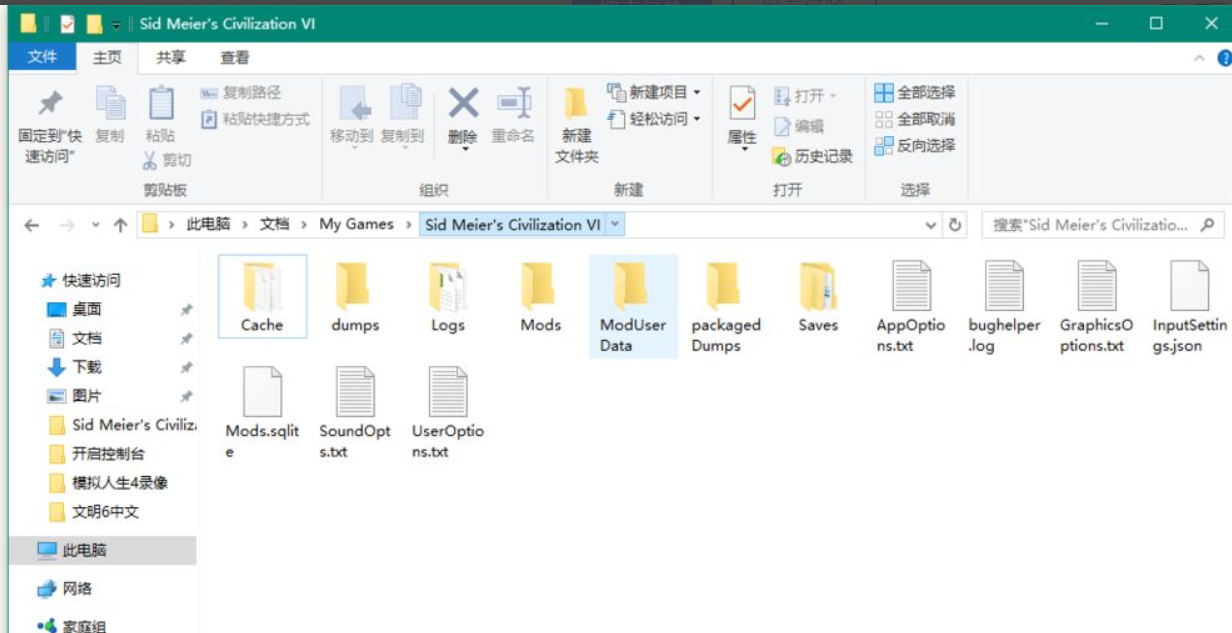1232x633 pixels.
Task: Open the Saves folder
Action: [818, 296]
